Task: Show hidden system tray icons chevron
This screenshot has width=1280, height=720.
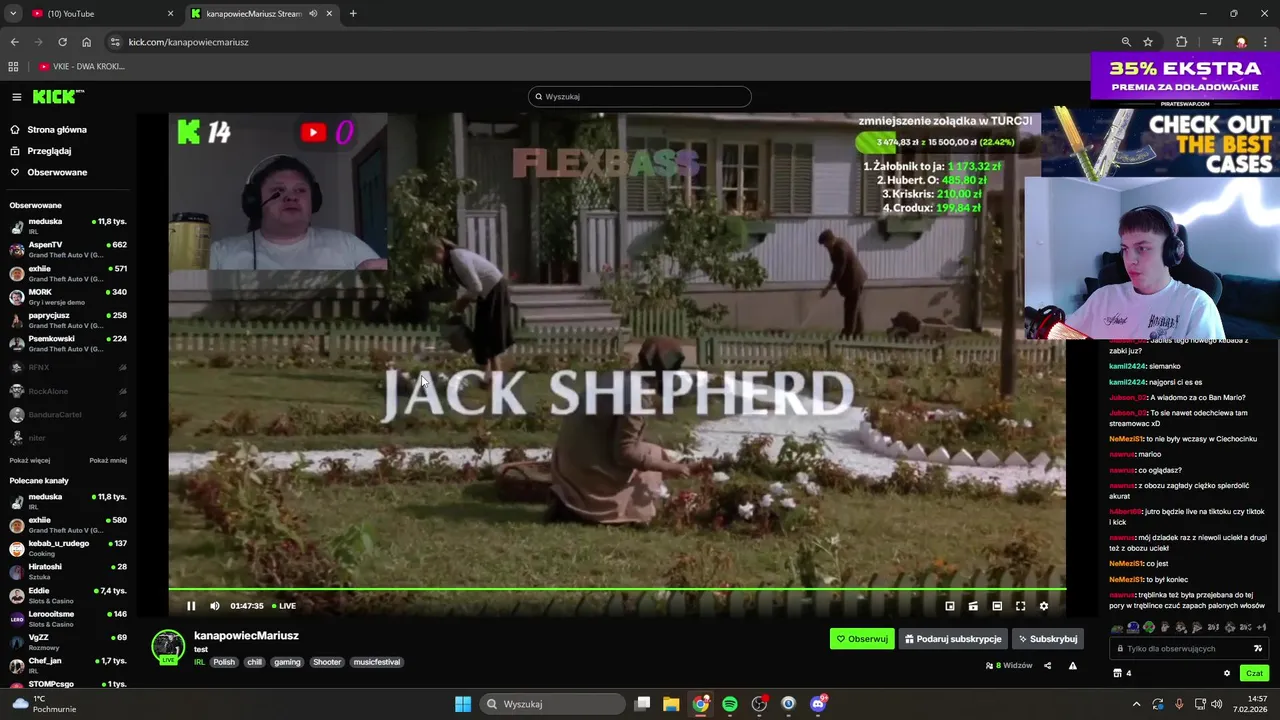Action: click(1136, 704)
